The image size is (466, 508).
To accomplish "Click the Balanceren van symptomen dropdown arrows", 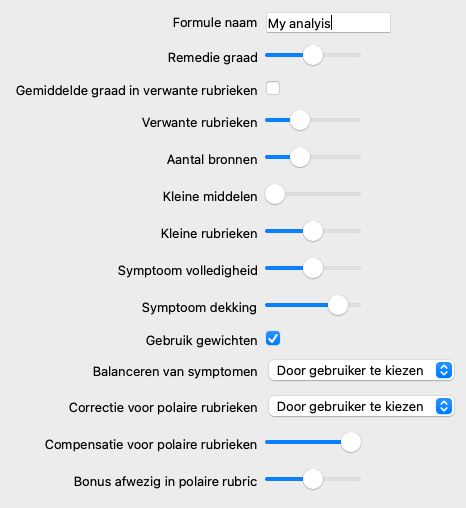I will click(444, 370).
